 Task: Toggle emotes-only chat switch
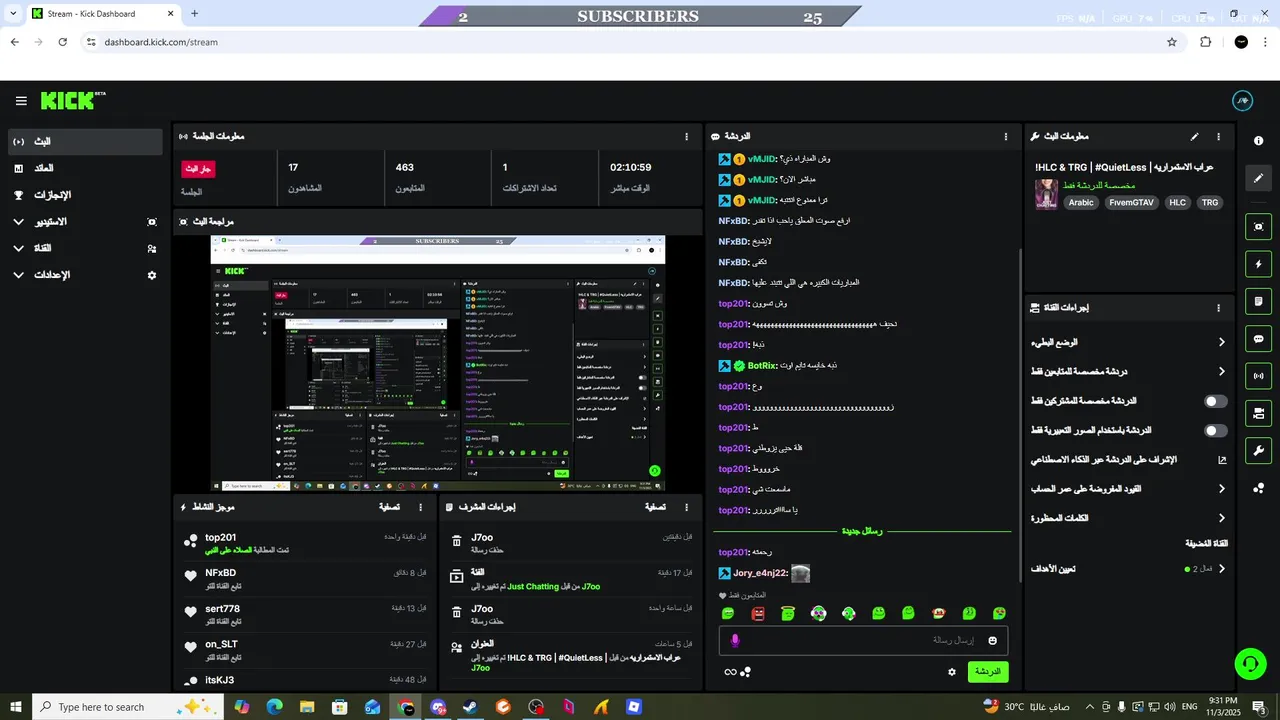(x=1216, y=430)
